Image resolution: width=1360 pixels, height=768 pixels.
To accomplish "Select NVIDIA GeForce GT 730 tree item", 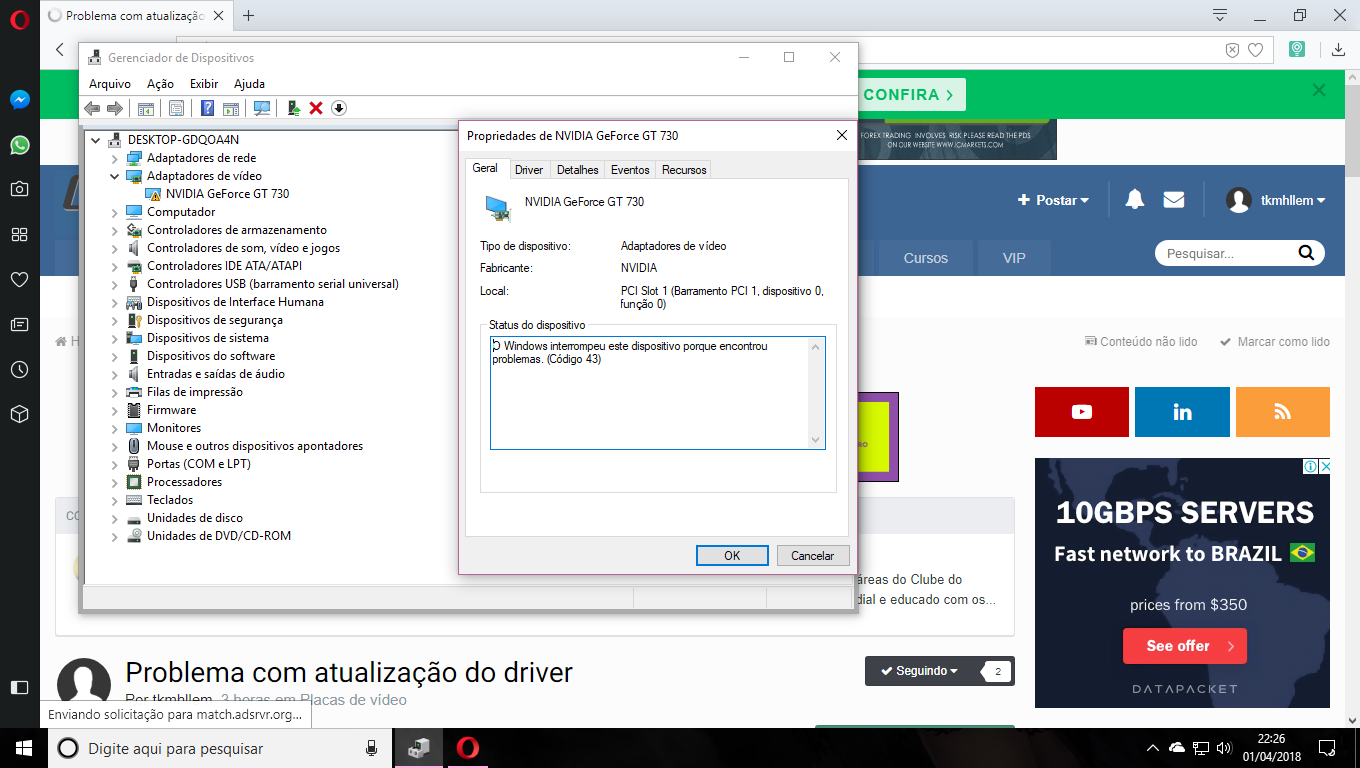I will pyautogui.click(x=227, y=194).
